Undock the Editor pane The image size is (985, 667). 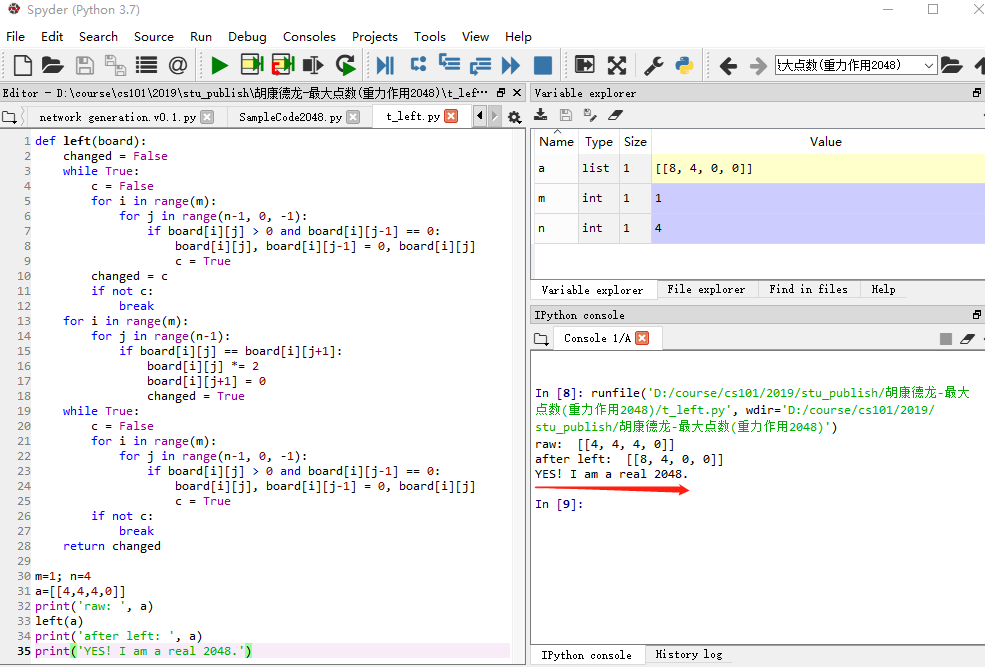tap(501, 92)
